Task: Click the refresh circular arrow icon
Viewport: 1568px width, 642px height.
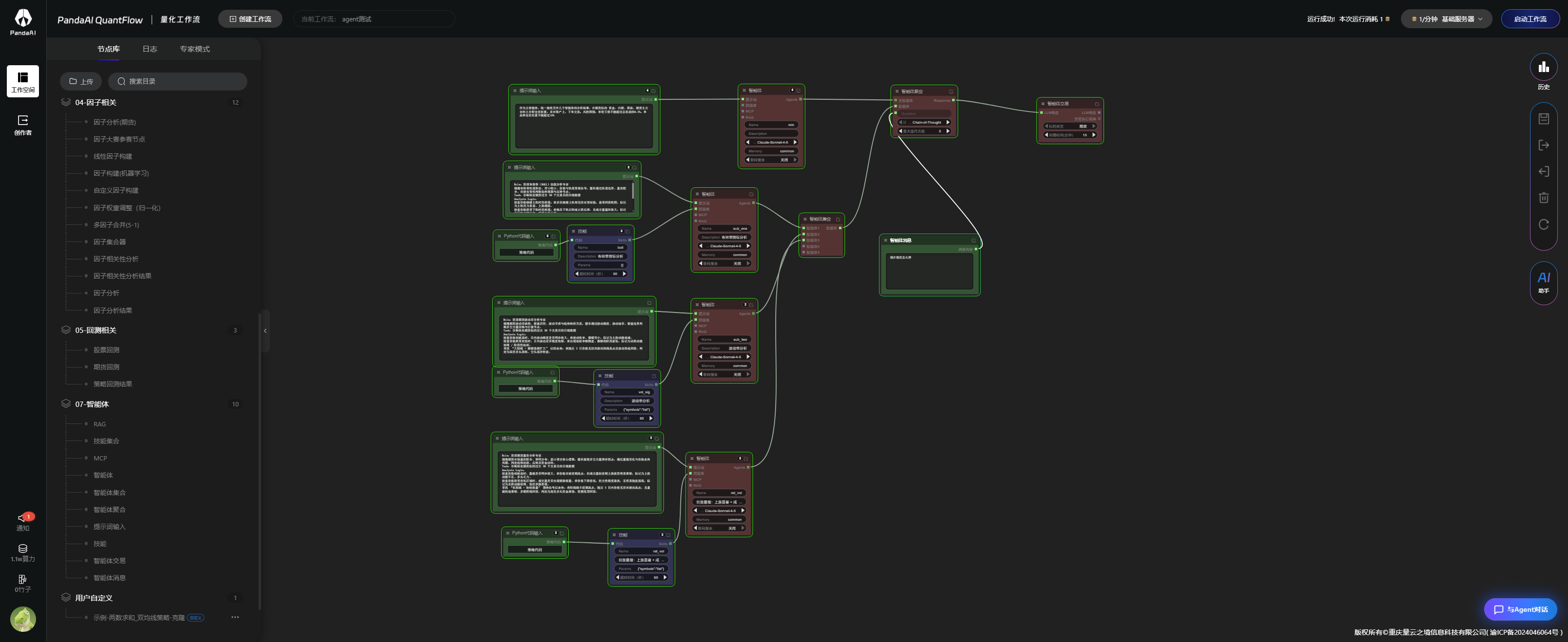Action: pos(1543,224)
